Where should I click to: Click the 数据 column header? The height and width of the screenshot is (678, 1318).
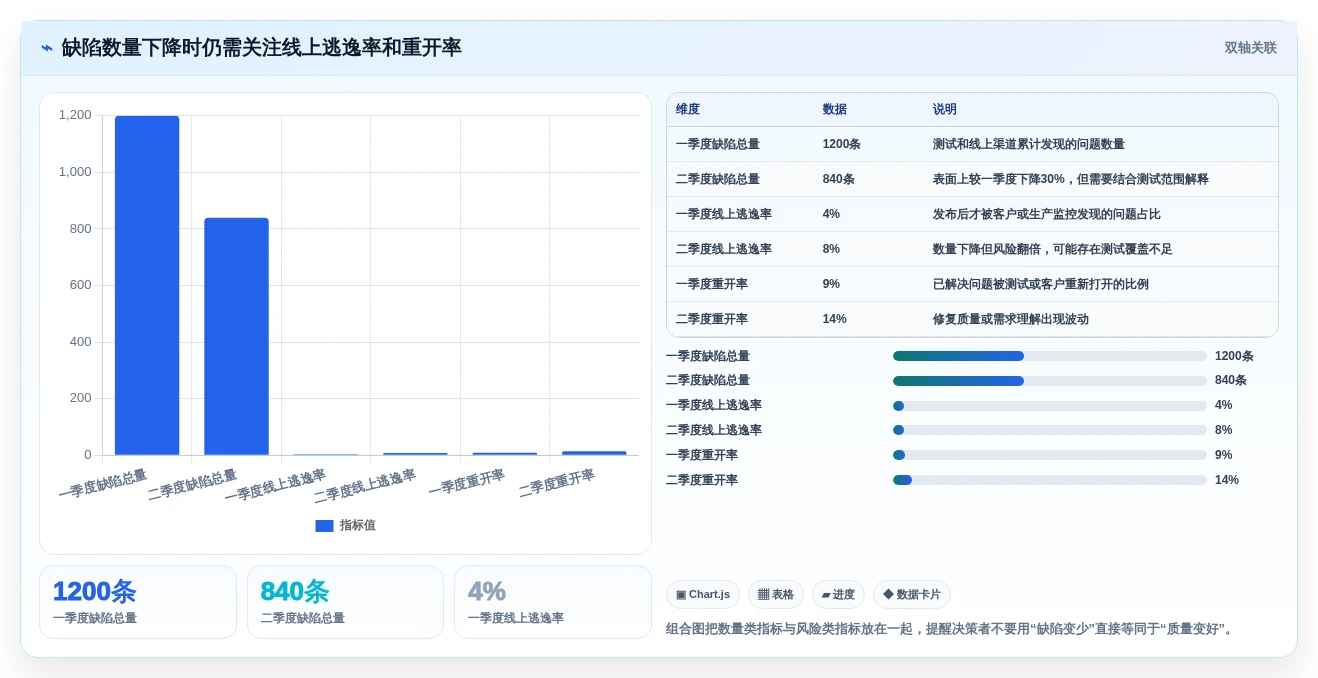835,110
